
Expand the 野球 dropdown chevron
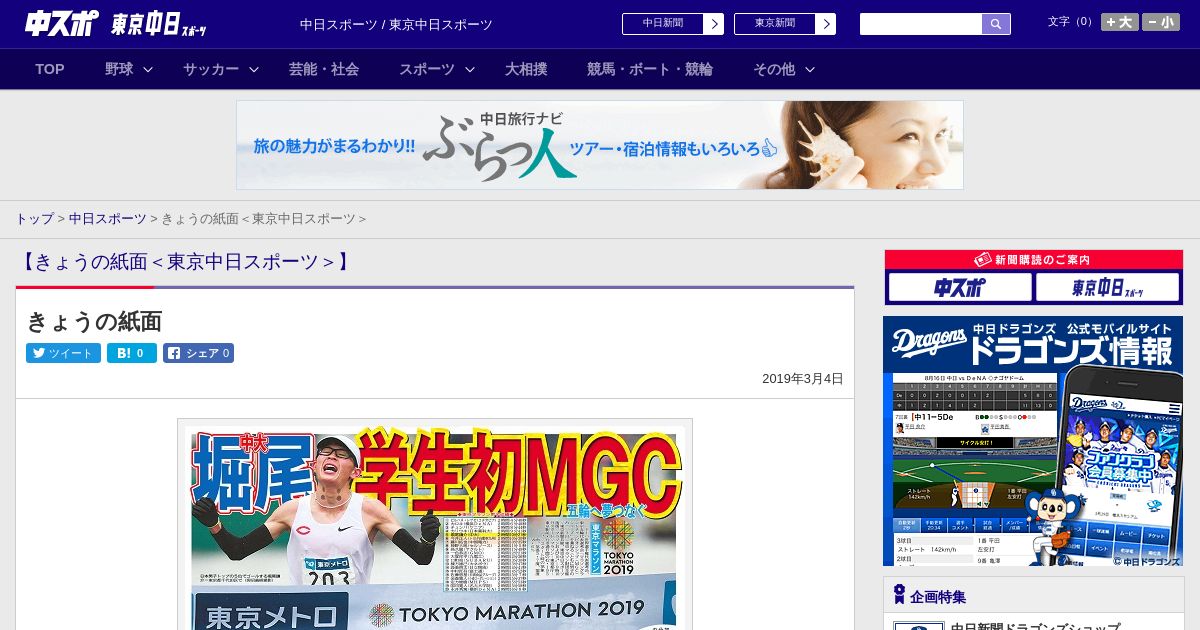(148, 70)
